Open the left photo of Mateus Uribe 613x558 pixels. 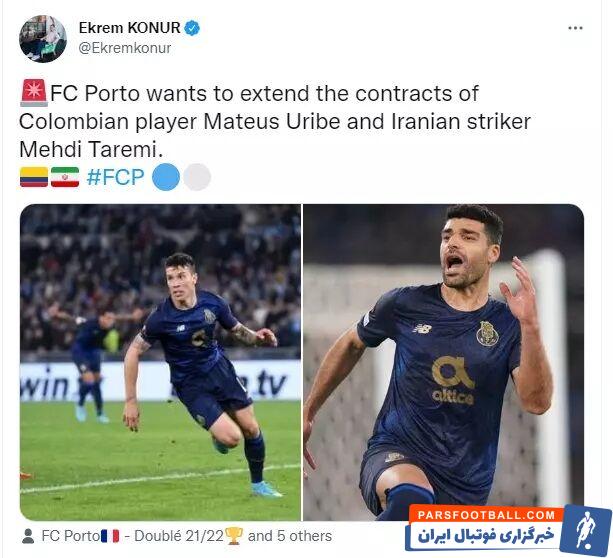tap(160, 362)
